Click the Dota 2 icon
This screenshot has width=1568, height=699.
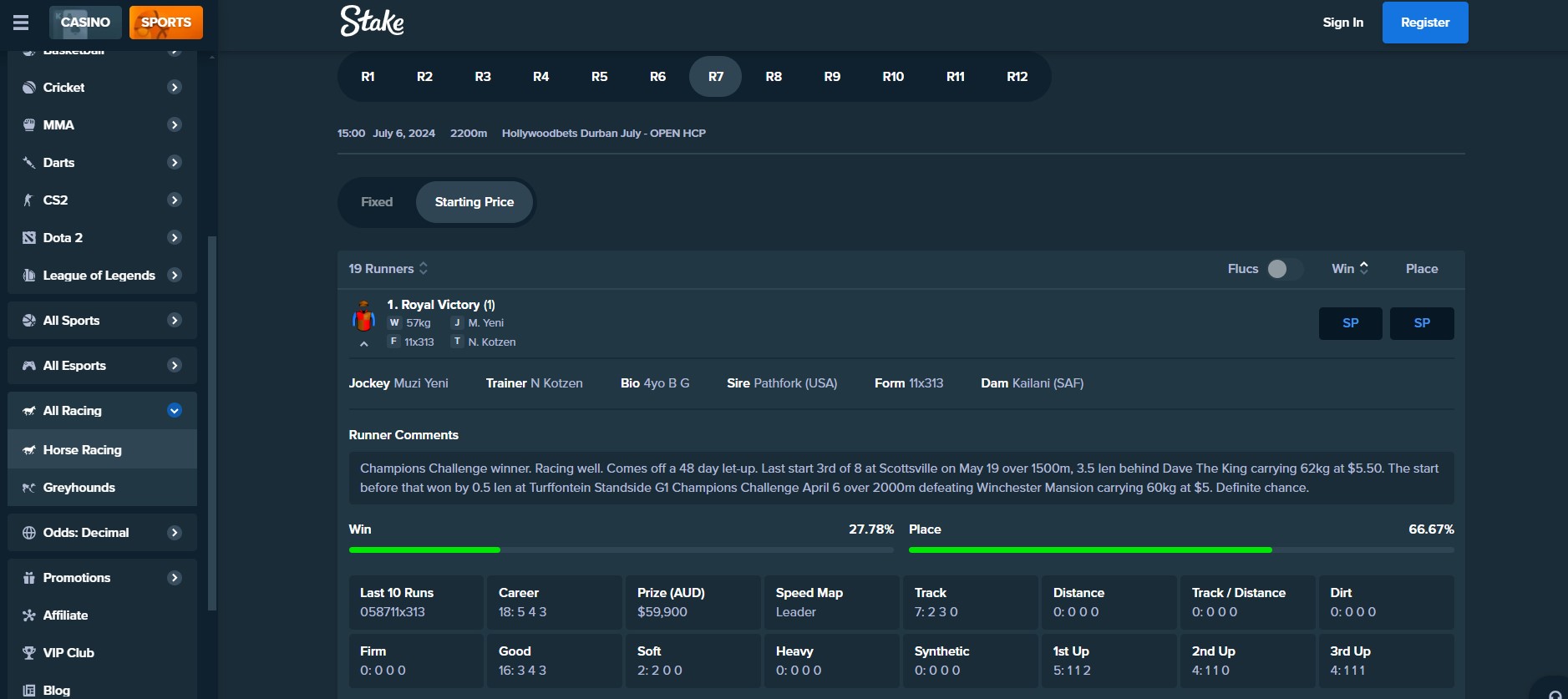point(28,237)
